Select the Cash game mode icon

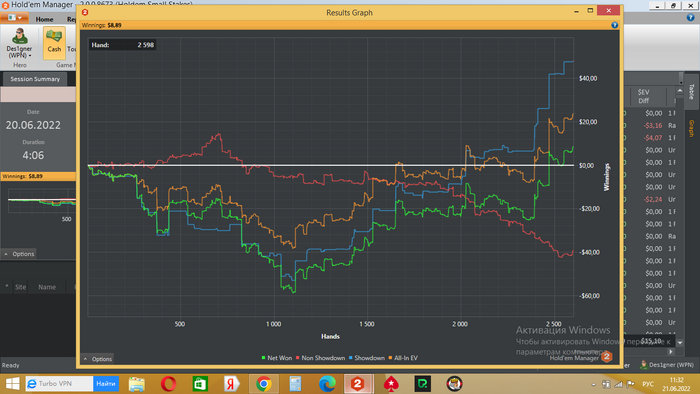pos(54,42)
